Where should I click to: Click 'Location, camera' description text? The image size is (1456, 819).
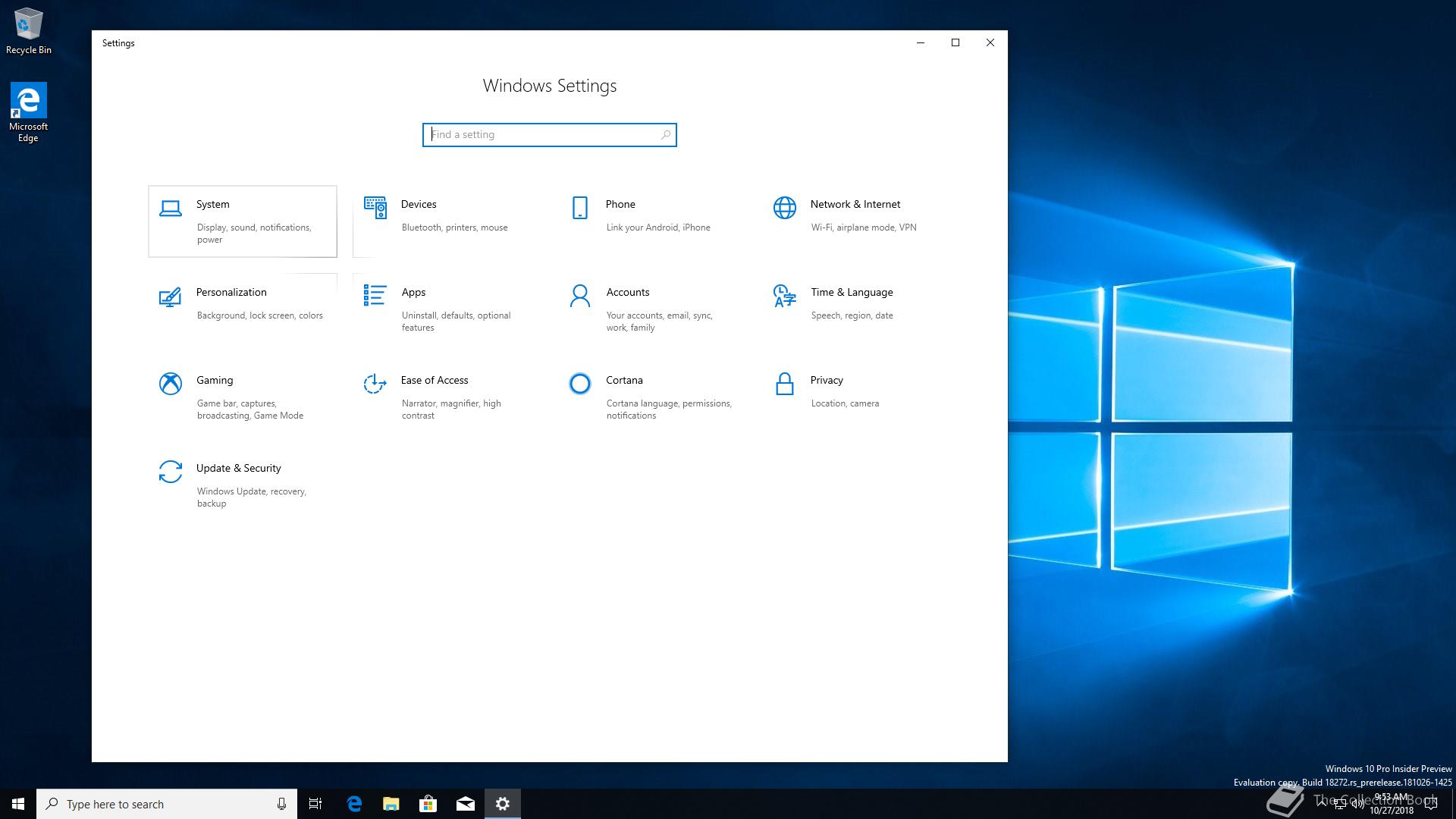(845, 403)
